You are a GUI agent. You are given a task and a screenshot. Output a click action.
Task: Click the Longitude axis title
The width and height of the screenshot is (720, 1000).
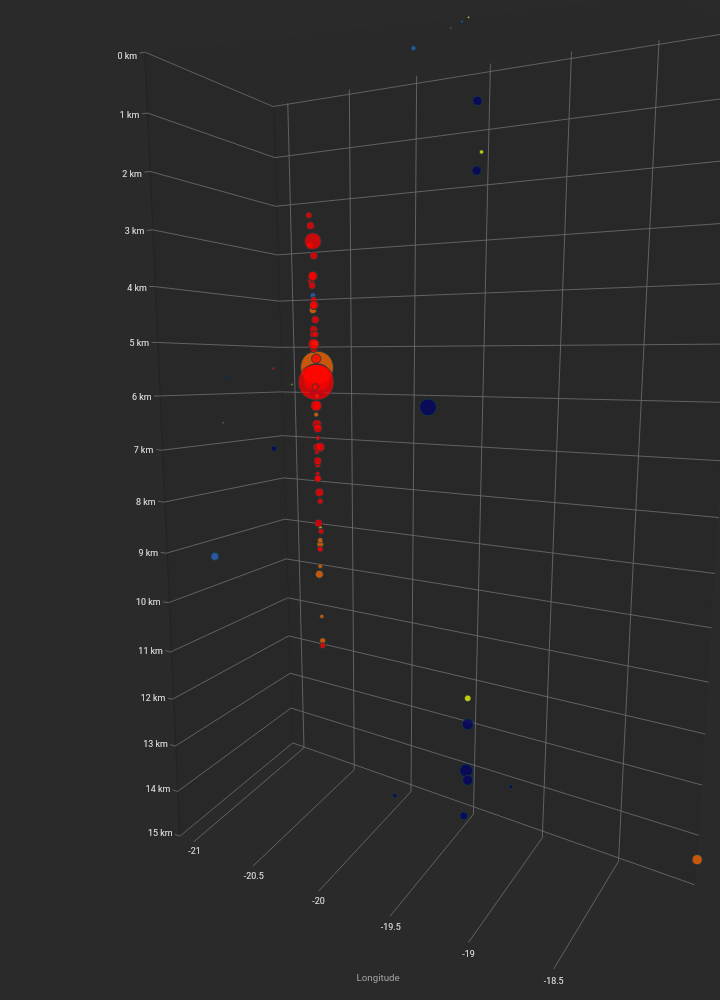click(x=378, y=978)
